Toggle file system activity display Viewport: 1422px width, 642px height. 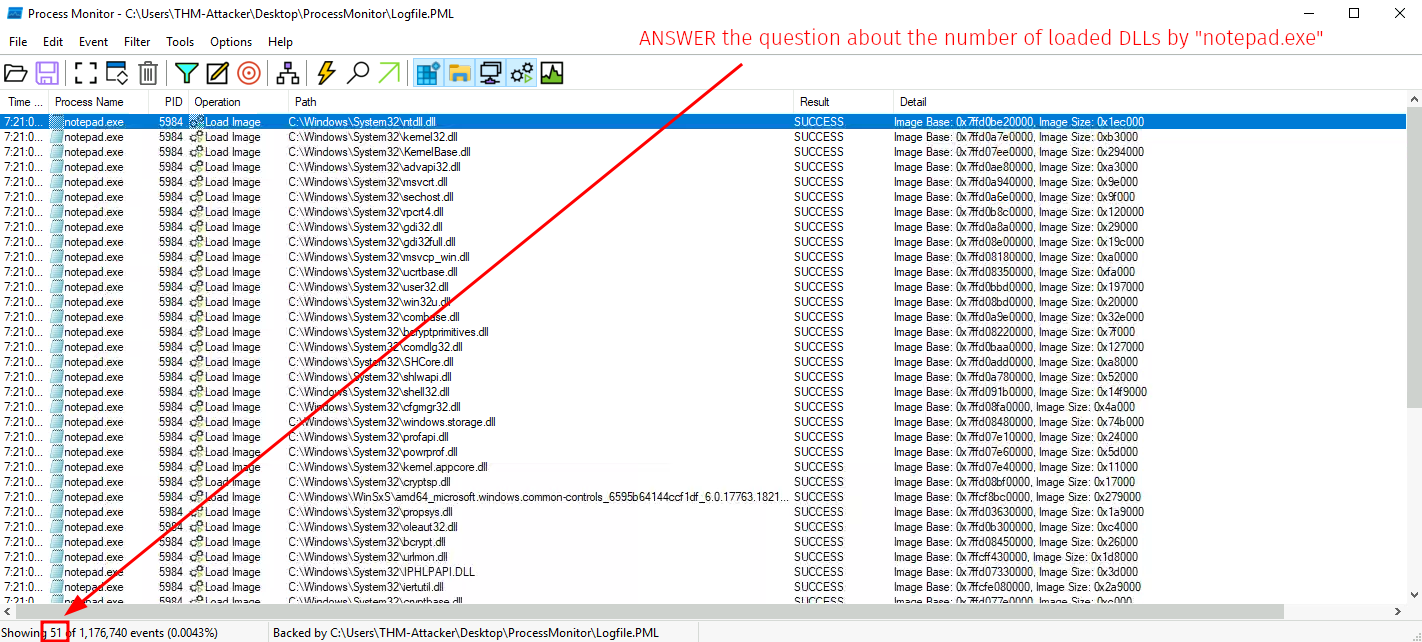(x=459, y=73)
